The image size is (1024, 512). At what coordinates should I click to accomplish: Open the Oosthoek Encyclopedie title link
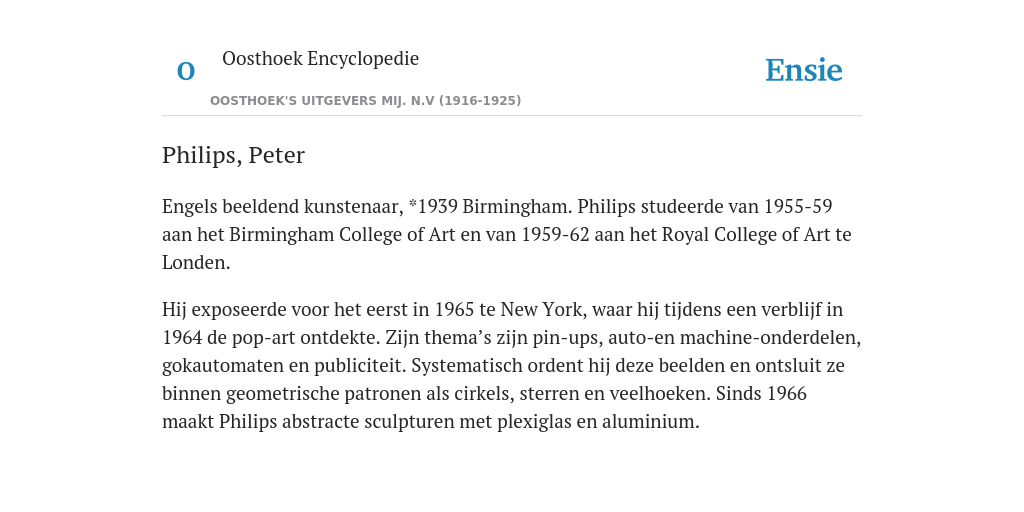320,58
